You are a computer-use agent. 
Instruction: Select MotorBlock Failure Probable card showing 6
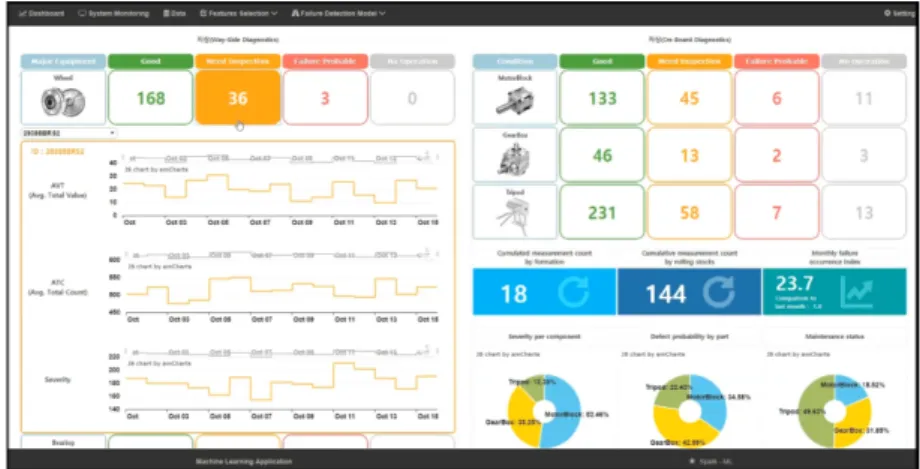click(777, 97)
